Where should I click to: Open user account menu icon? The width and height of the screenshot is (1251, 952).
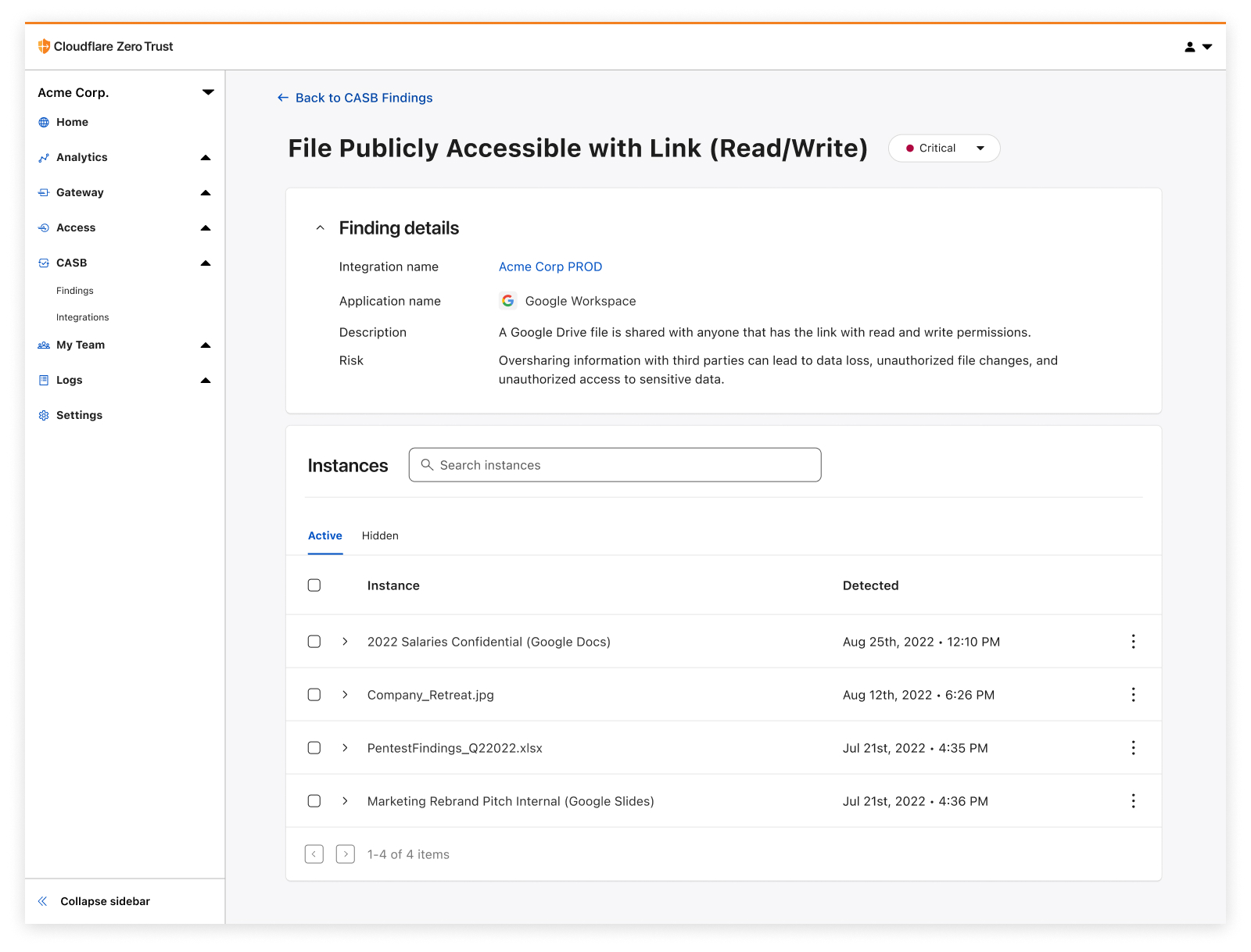(1198, 47)
